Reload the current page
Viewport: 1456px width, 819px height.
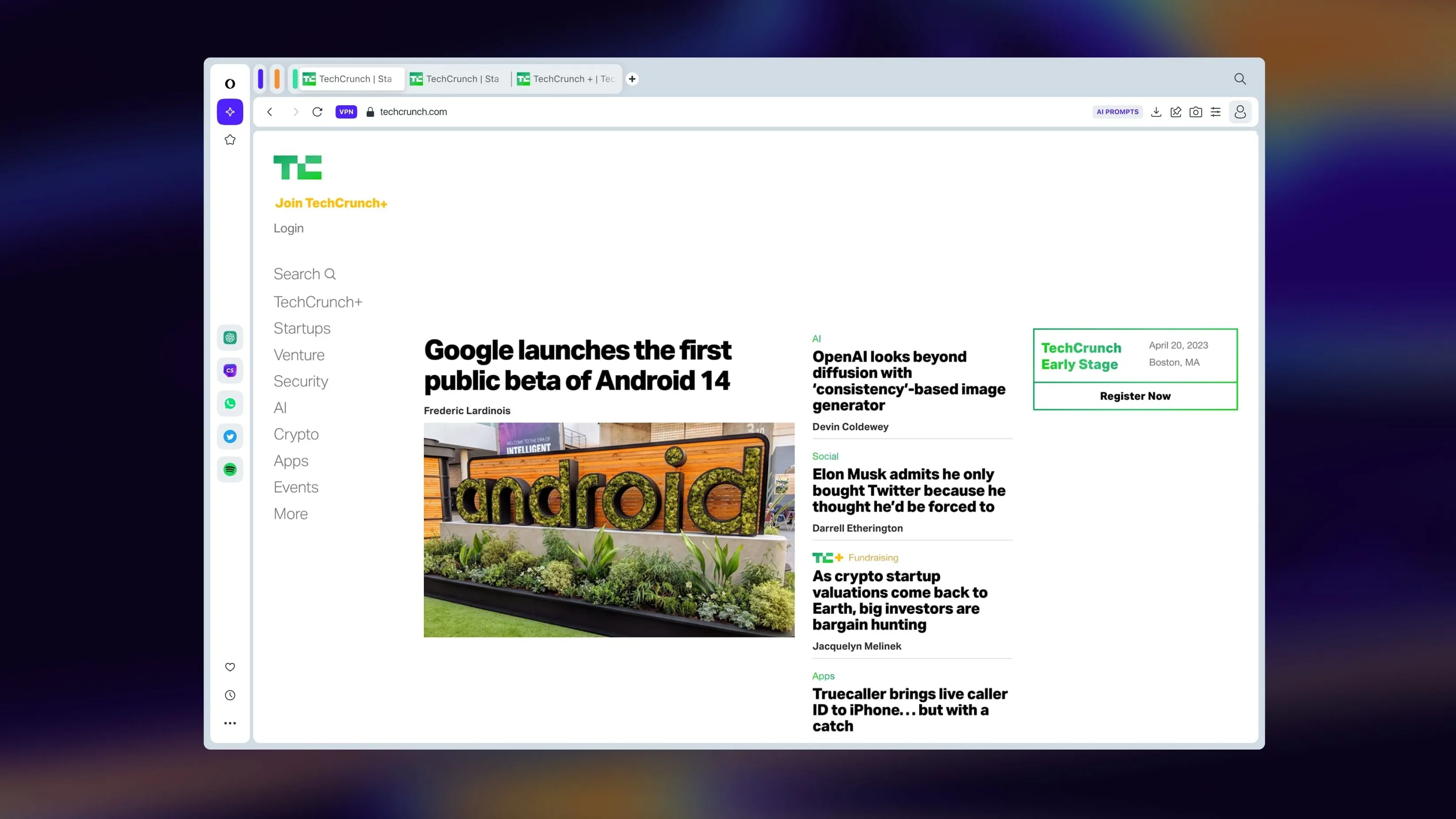point(317,112)
